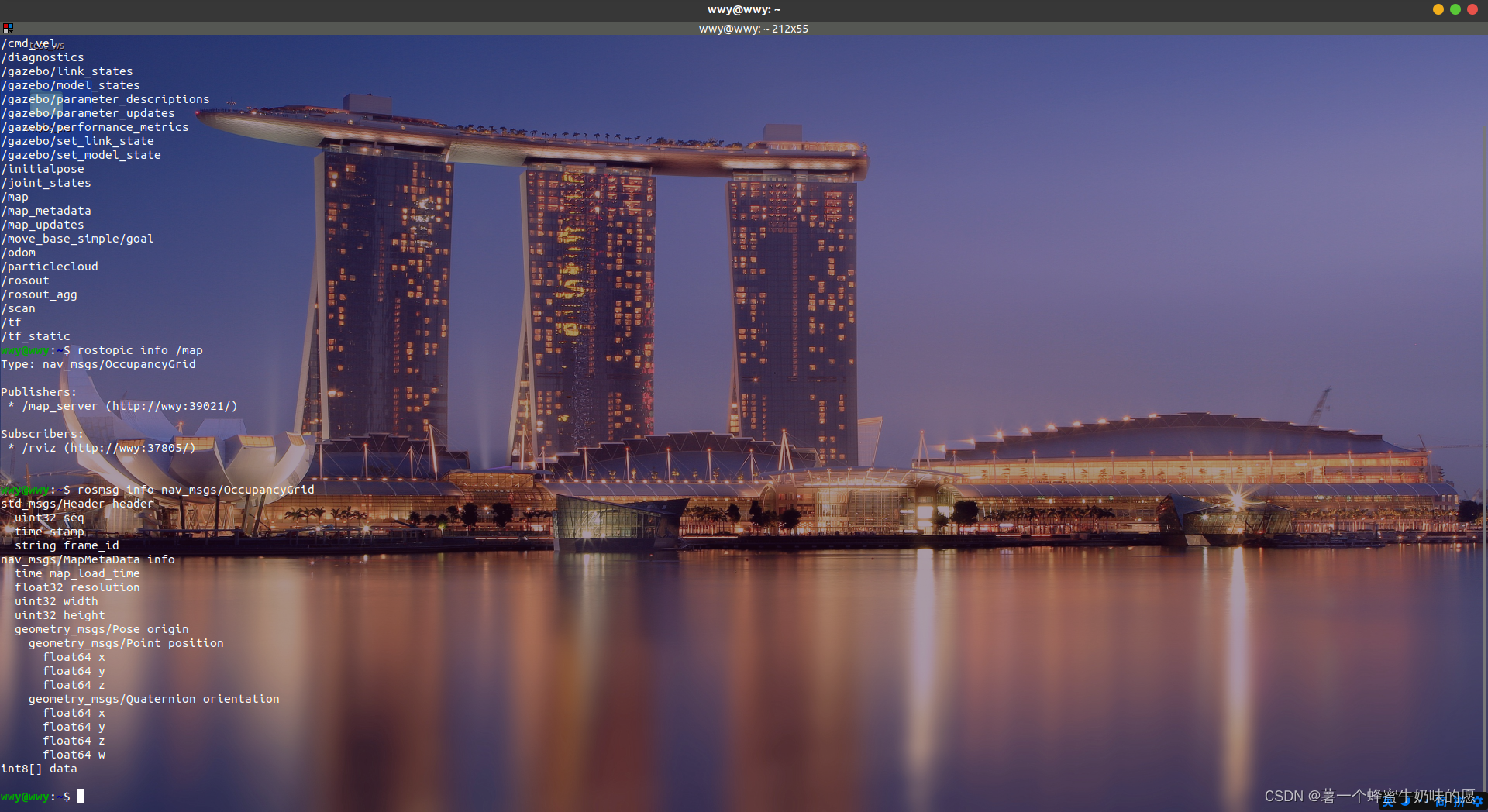This screenshot has width=1488, height=812.
Task: Select 'geometry_msgs/Pose origin' line
Action: [102, 629]
